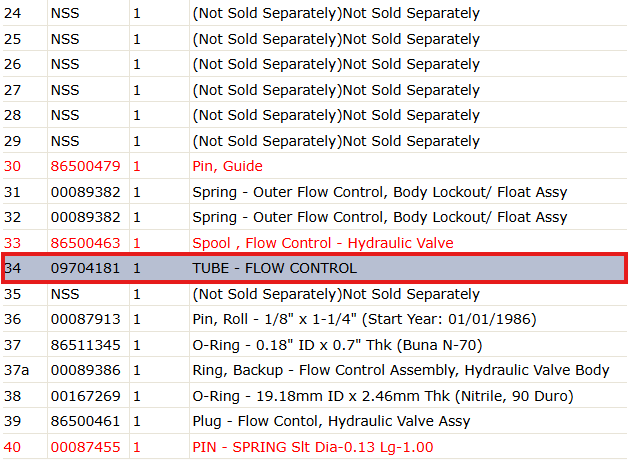629x460 pixels.
Task: Select Plug - Flow Contol row 39
Action: (x=314, y=421)
